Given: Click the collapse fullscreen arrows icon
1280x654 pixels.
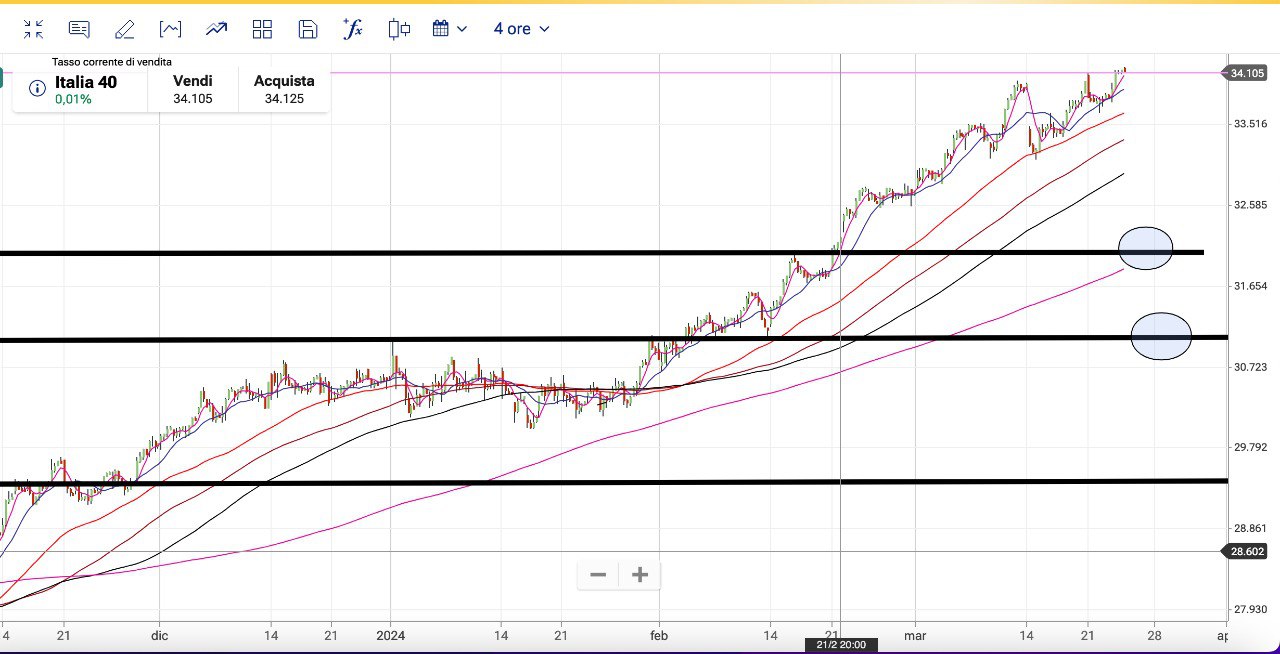Looking at the screenshot, I should tap(34, 29).
